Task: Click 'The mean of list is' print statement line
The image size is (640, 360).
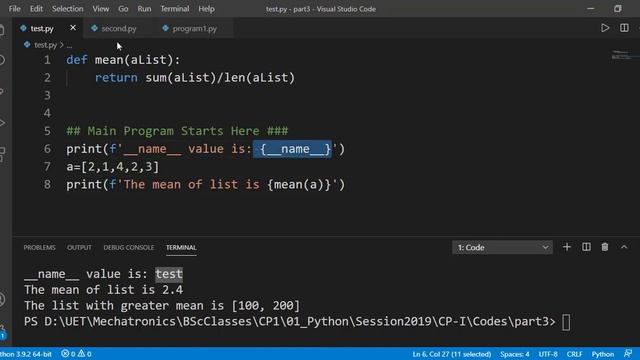Action: (x=206, y=184)
